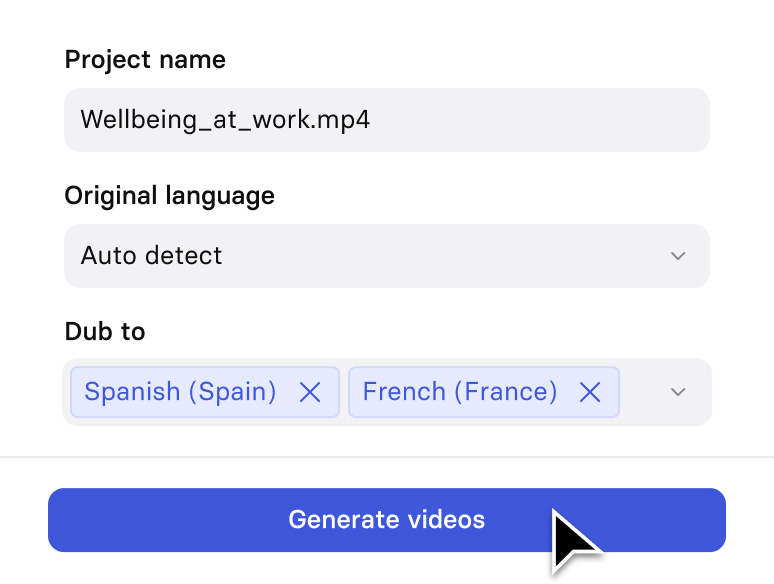The width and height of the screenshot is (774, 584).
Task: Start dubbing with the blue Generate videos button
Action: point(387,520)
